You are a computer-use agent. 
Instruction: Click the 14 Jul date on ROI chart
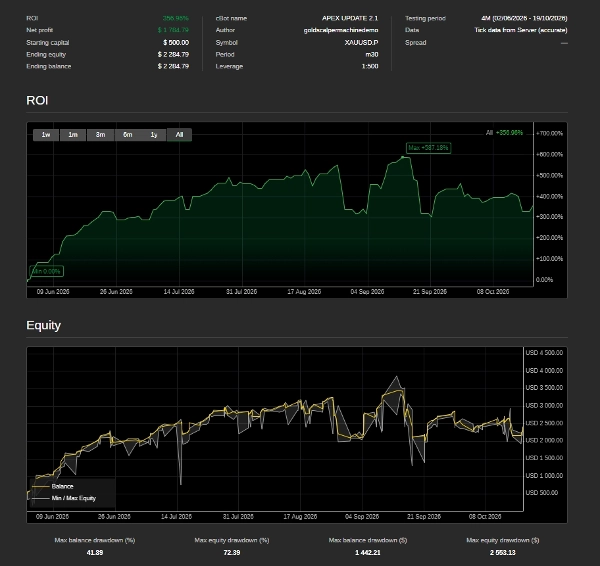(179, 292)
